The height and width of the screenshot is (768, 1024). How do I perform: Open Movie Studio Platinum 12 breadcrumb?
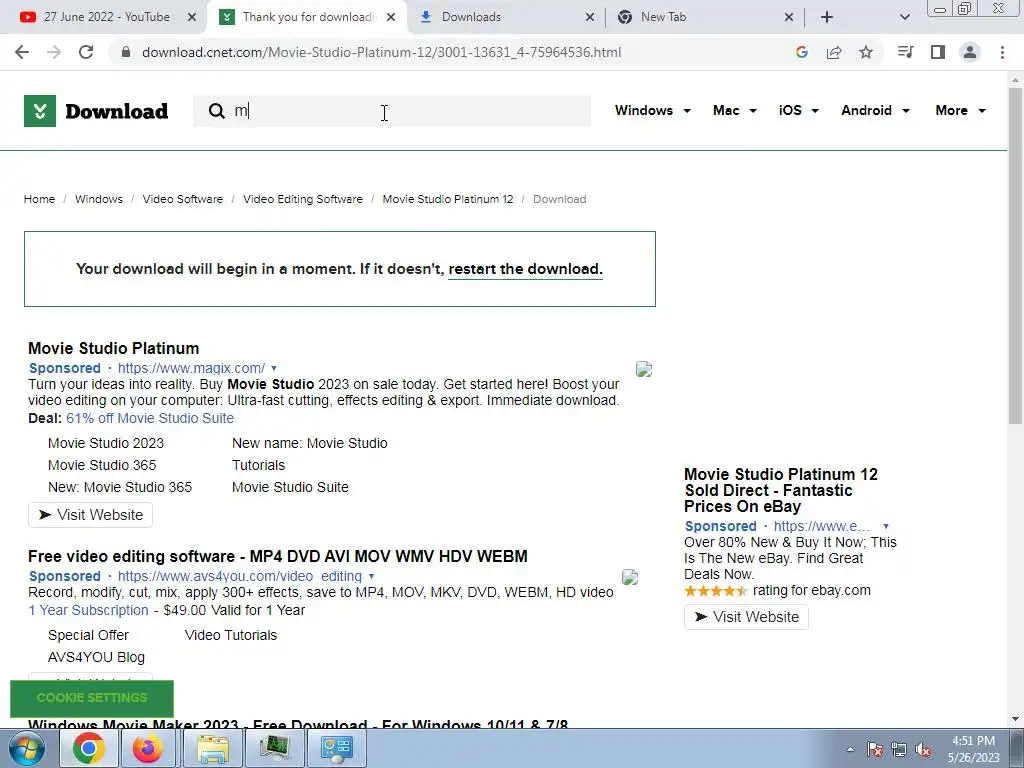click(448, 199)
